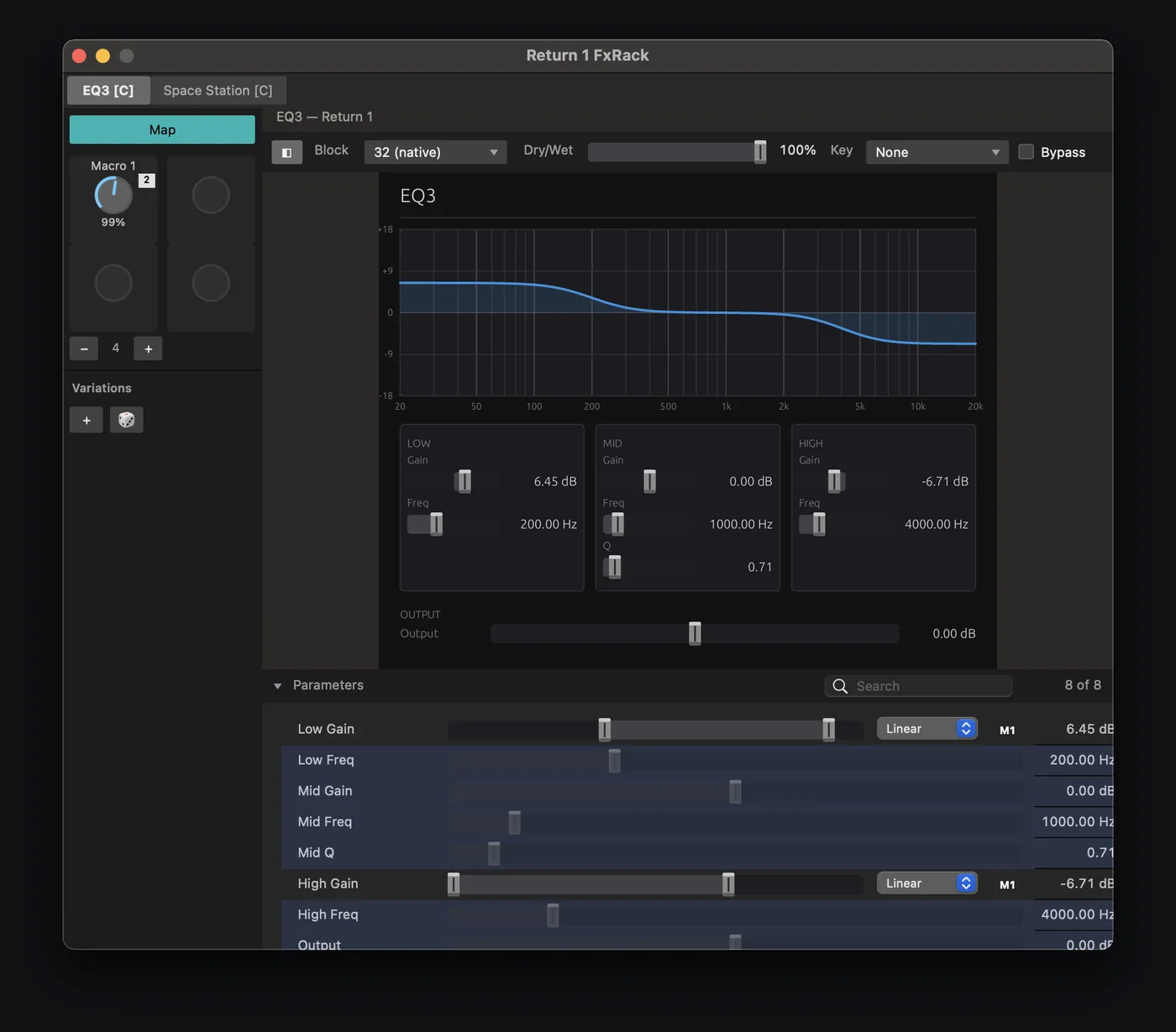Open the Key dropdown set to None
This screenshot has height=1032, width=1176.
coord(937,152)
